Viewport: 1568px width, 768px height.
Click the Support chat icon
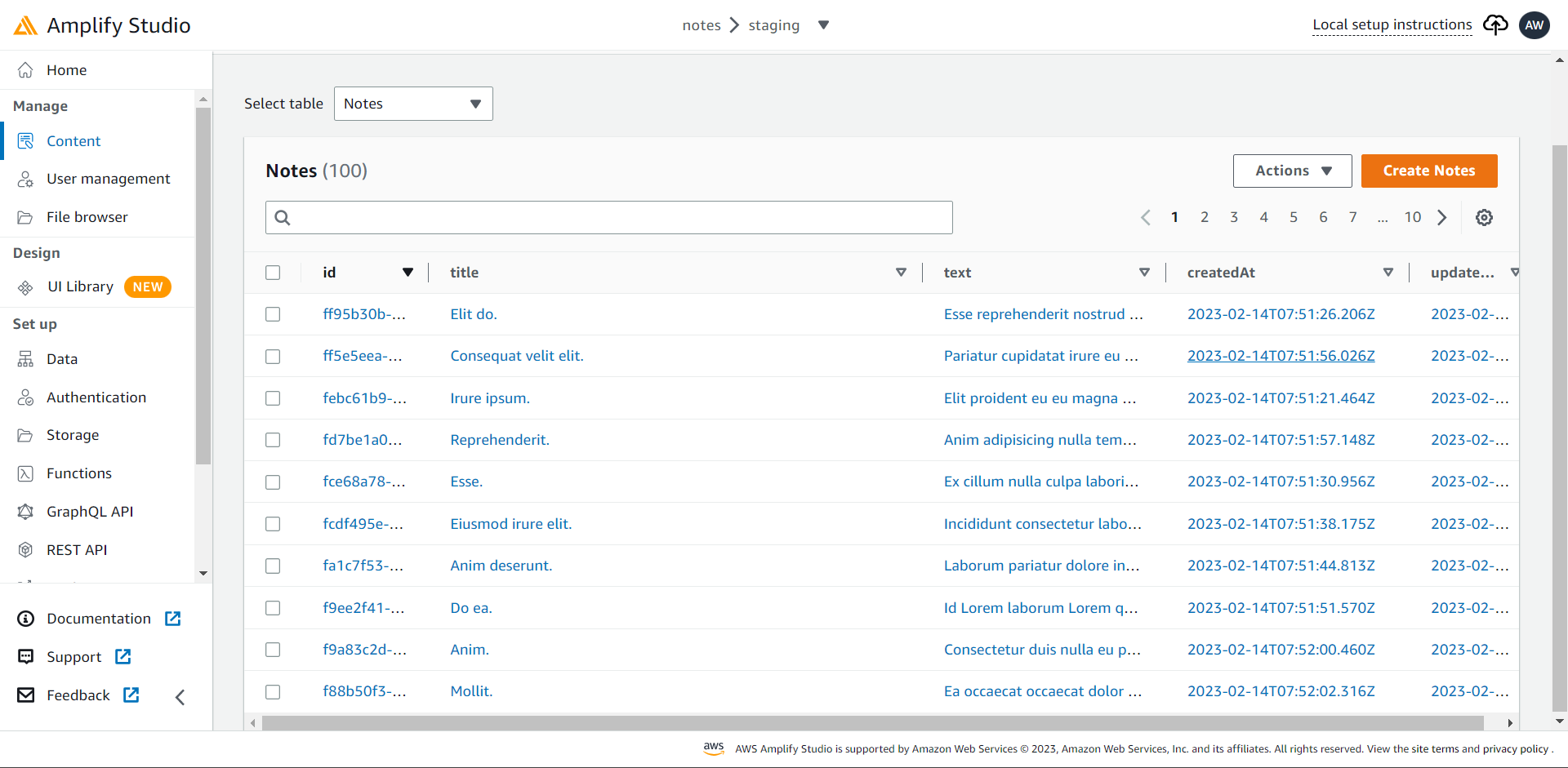point(26,657)
